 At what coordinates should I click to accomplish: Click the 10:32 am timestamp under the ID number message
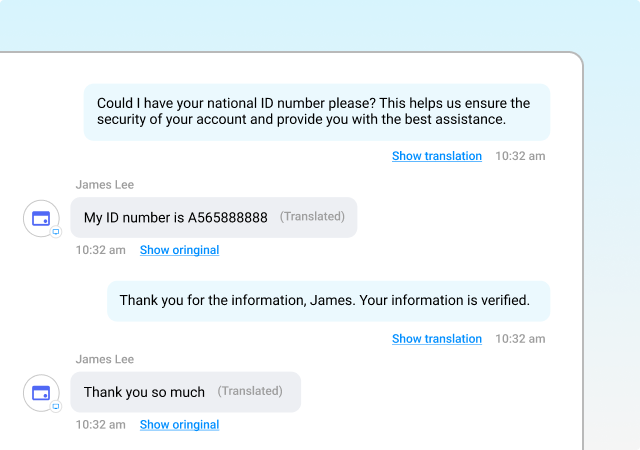100,250
